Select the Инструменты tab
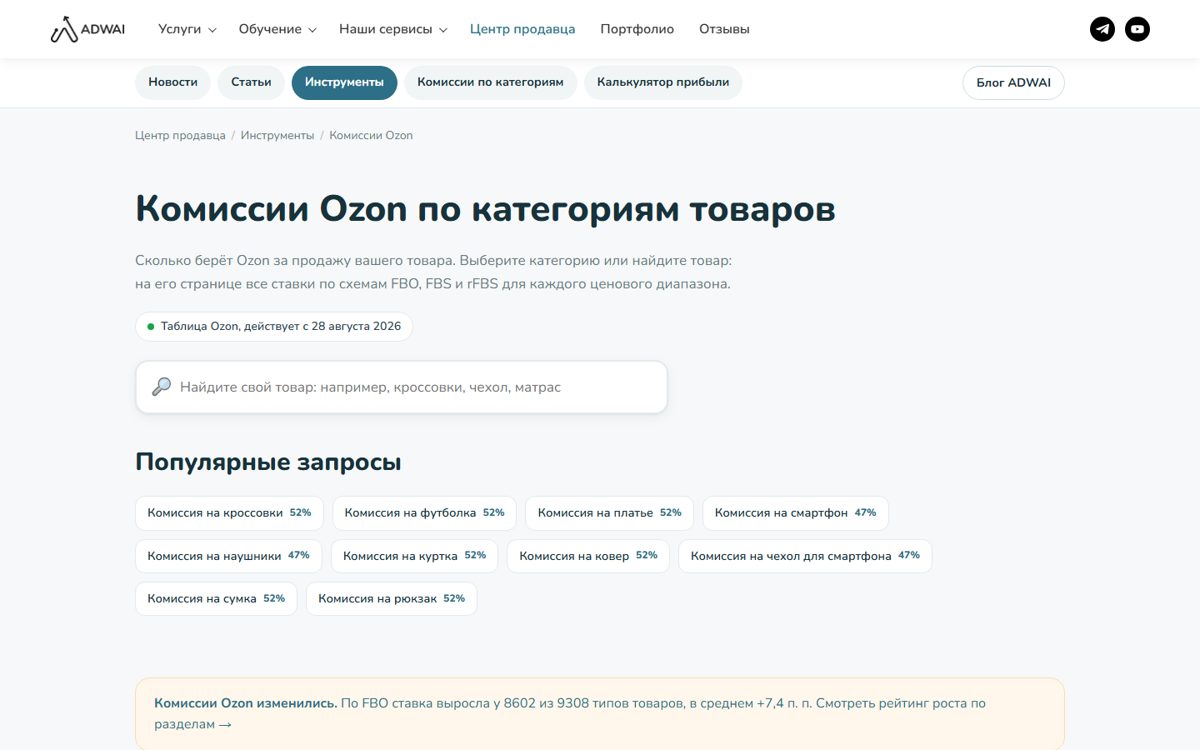 344,83
